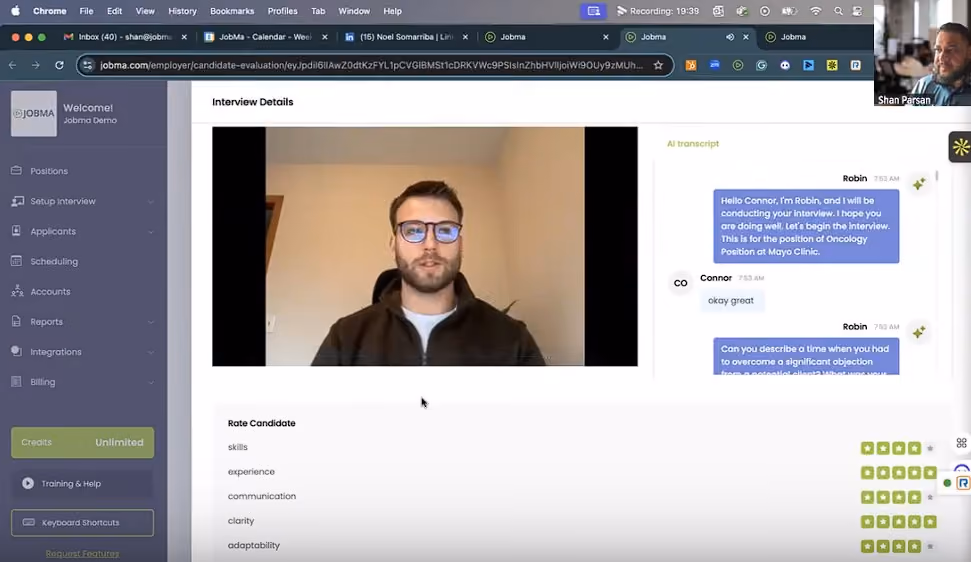The image size is (971, 562).
Task: Click the Reports sidebar icon
Action: tap(17, 321)
